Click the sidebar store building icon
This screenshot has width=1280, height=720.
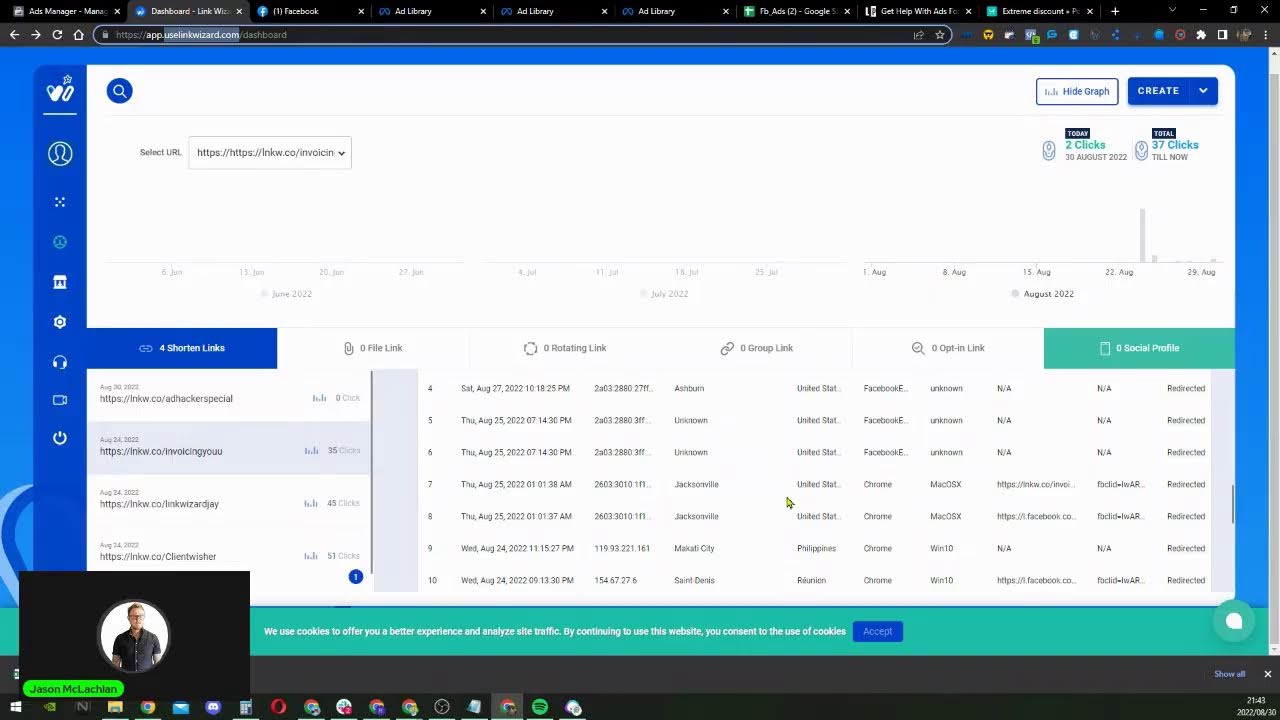click(60, 282)
